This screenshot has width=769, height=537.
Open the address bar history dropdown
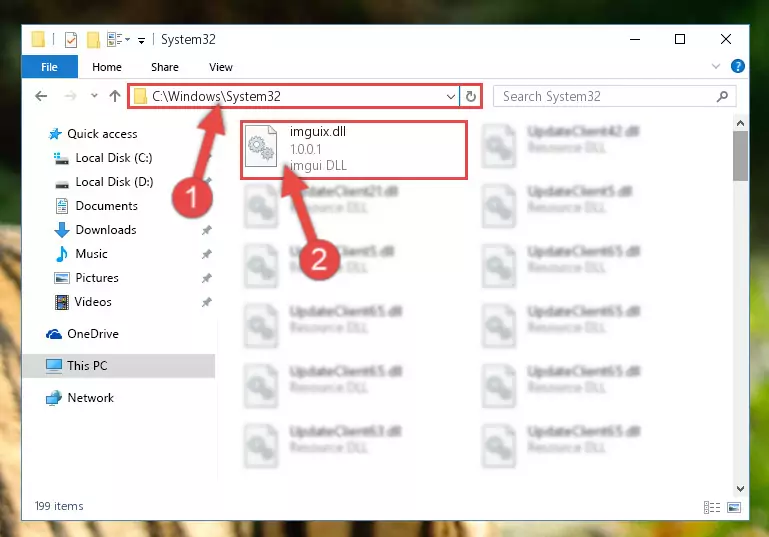tap(451, 97)
